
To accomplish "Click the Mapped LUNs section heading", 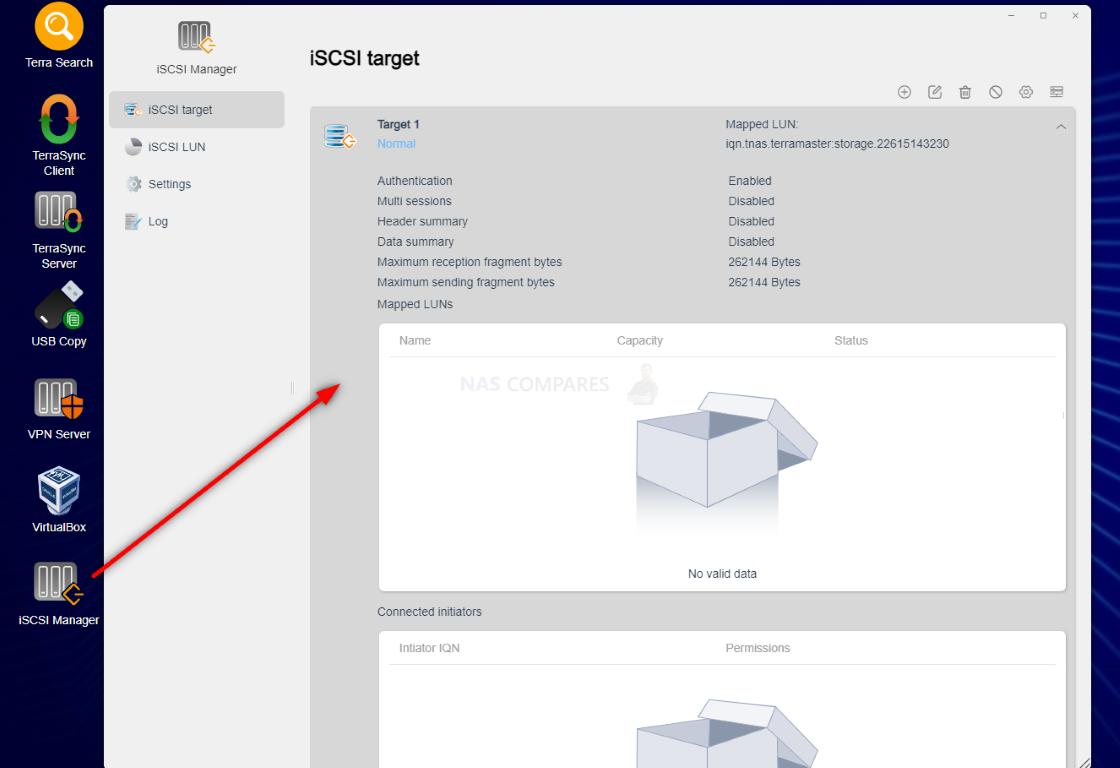I will click(415, 304).
